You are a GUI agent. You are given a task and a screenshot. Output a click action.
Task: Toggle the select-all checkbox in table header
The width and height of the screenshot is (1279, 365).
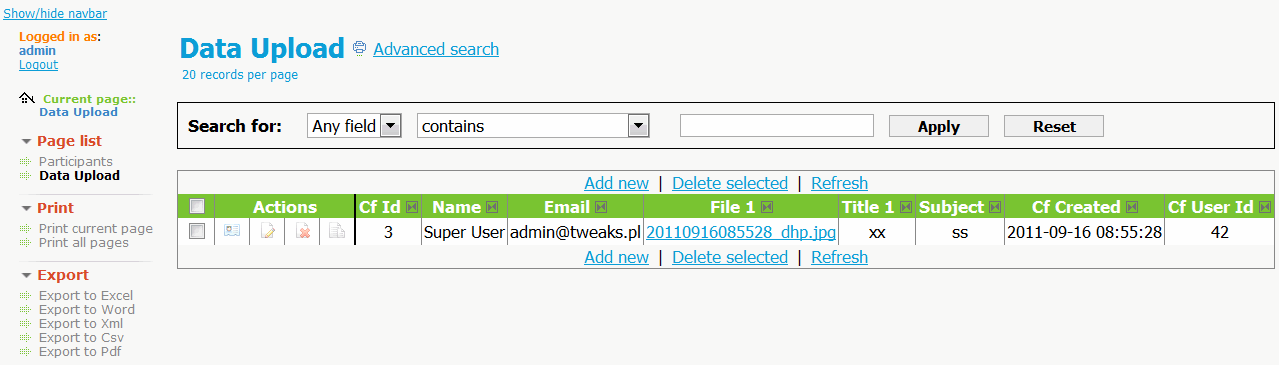[197, 206]
